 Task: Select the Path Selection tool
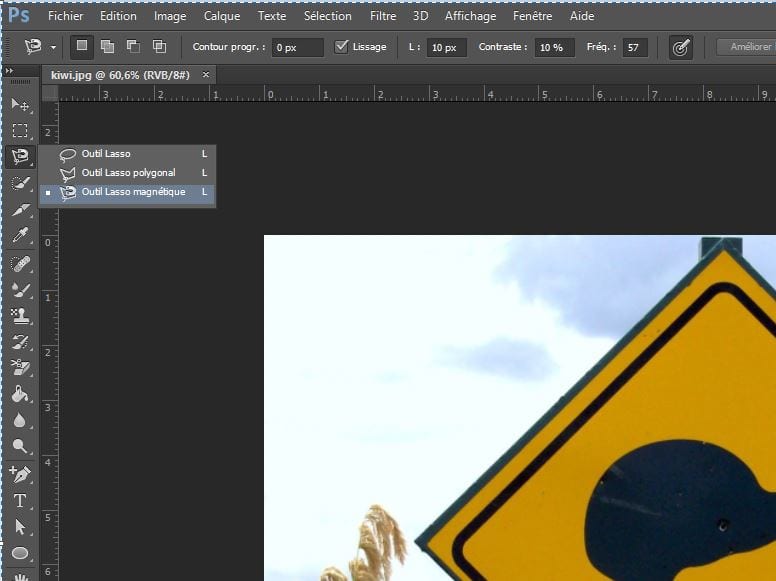pos(20,527)
